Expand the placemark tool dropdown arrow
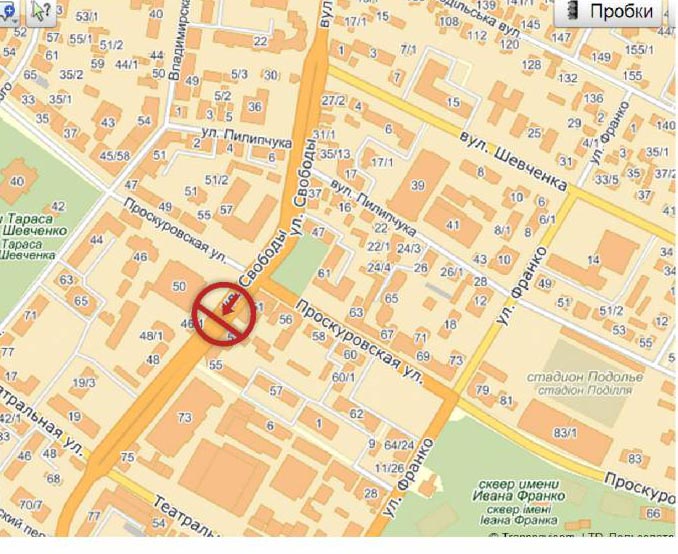678x554 pixels. coord(15,21)
